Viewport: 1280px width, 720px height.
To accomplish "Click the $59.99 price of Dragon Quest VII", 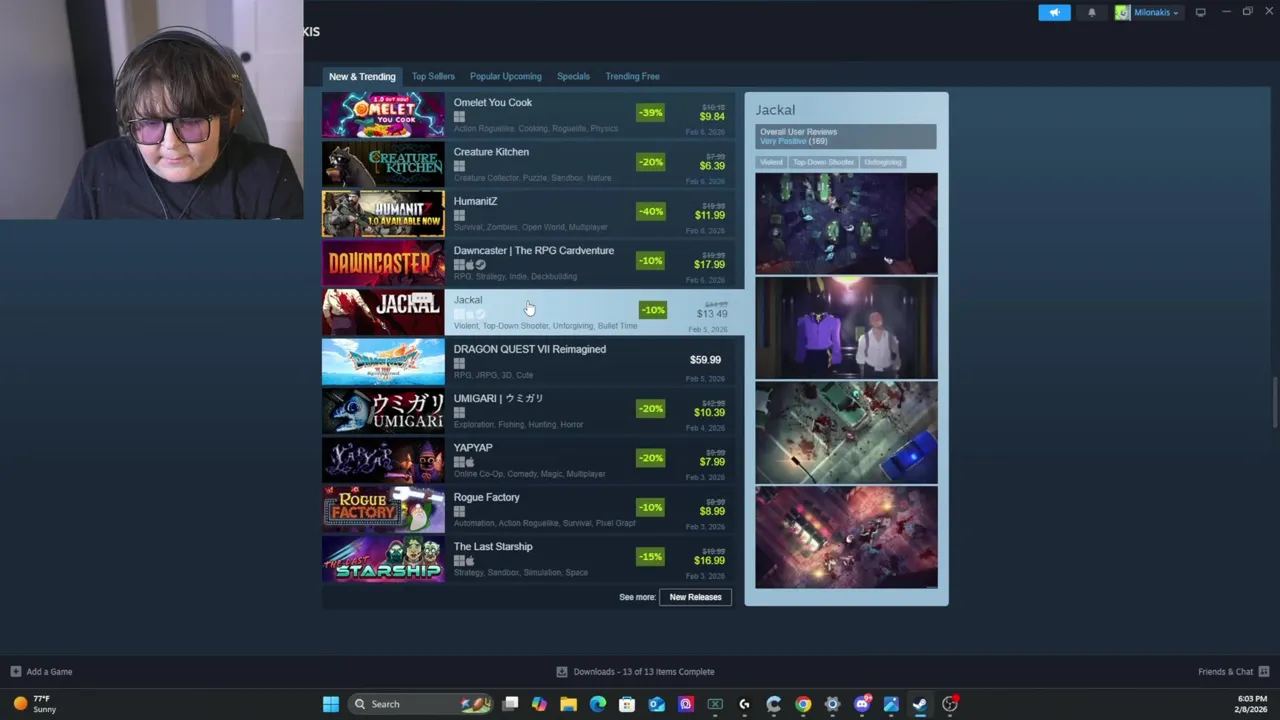I will pyautogui.click(x=705, y=360).
